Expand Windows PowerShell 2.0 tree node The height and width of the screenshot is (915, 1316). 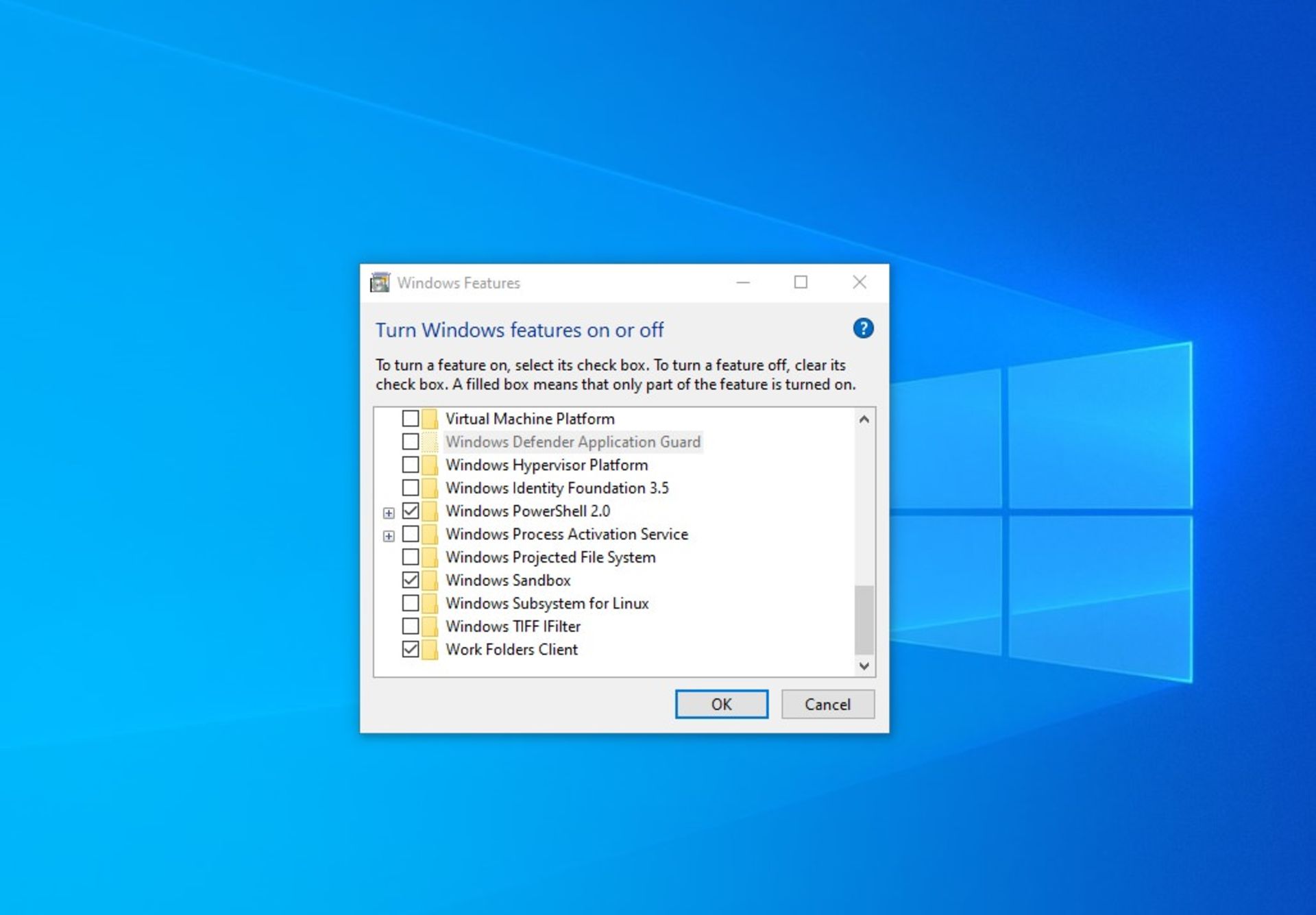point(389,513)
